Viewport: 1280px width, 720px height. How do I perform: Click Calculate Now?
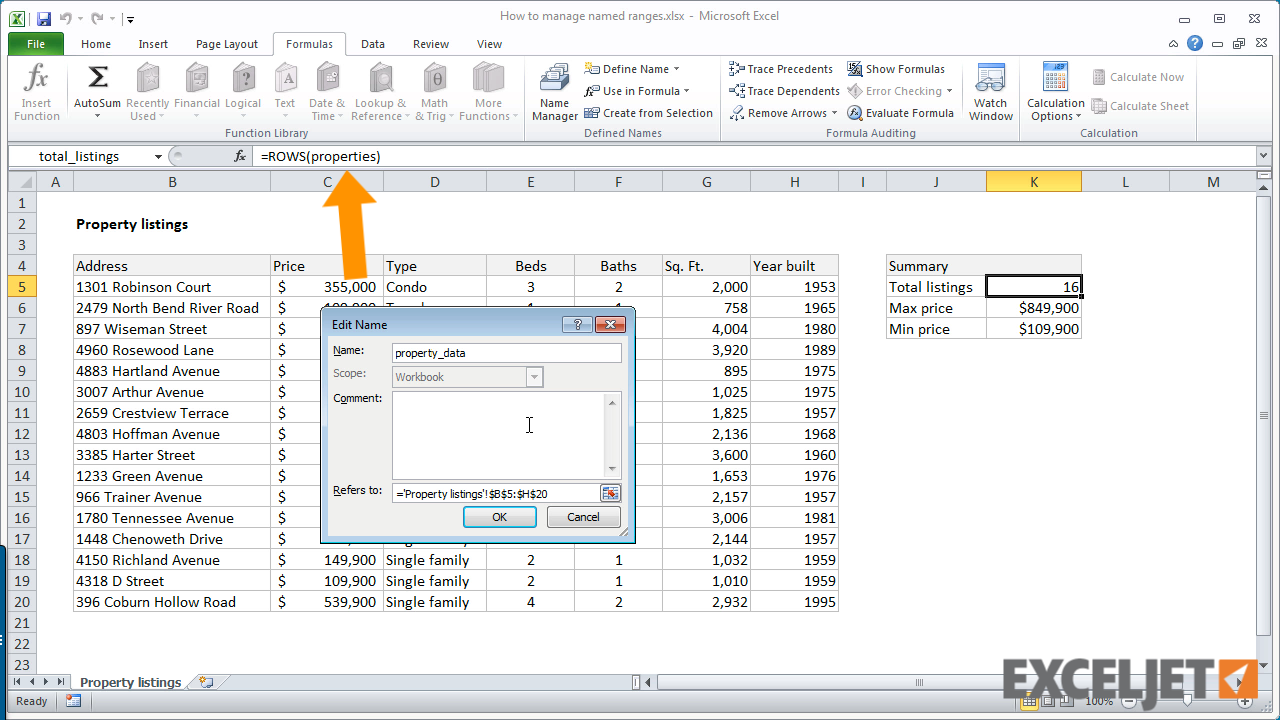(x=1138, y=77)
